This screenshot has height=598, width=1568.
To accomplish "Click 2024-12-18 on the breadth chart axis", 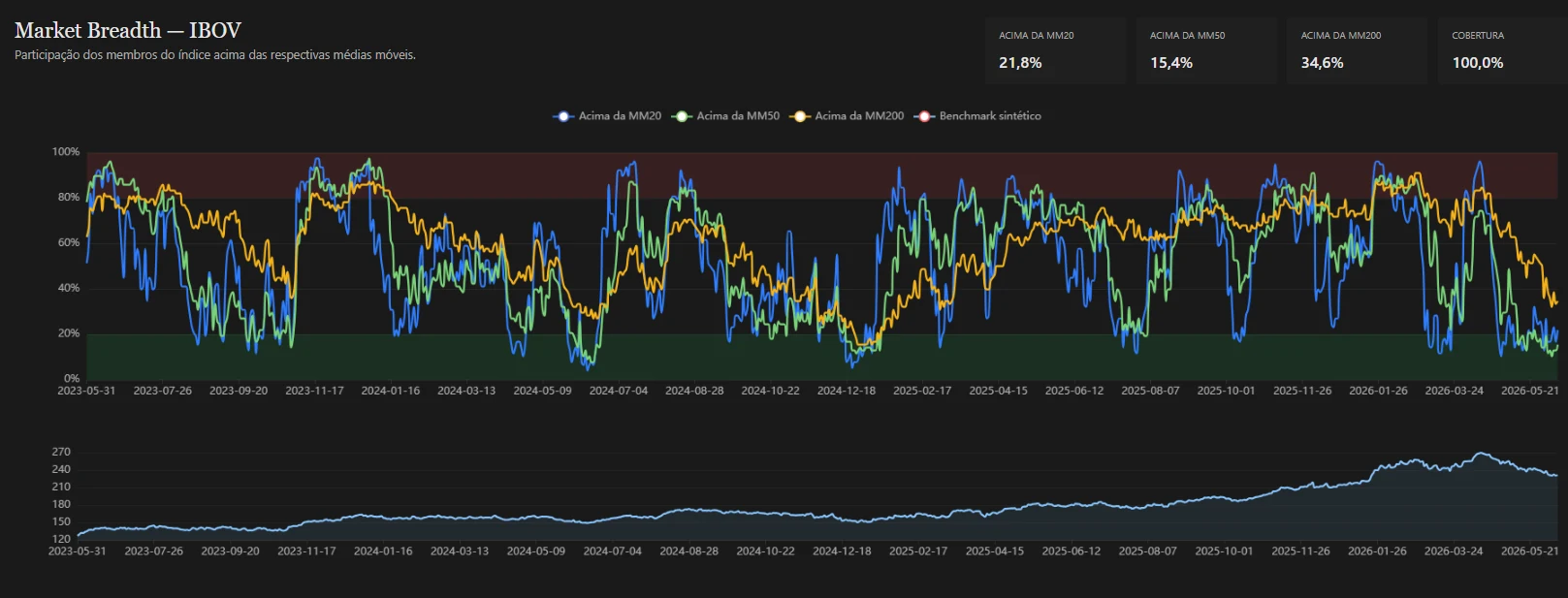I will click(847, 391).
